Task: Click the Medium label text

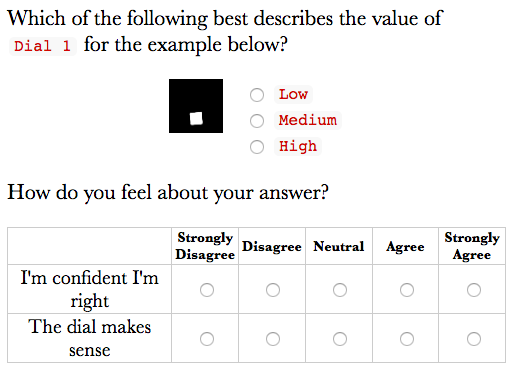Action: (308, 120)
